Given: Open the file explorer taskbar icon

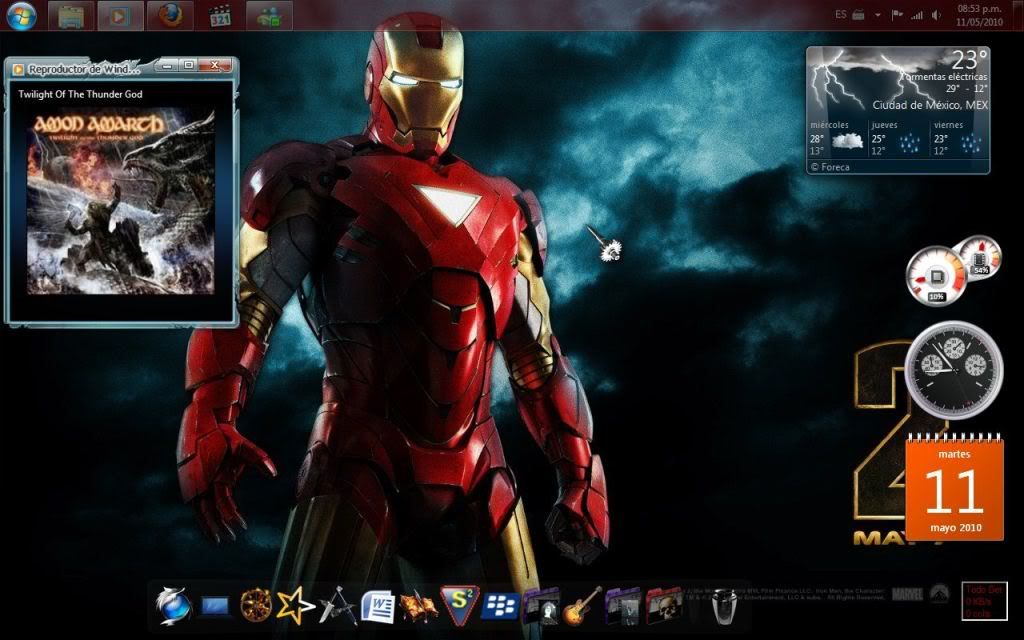Looking at the screenshot, I should point(71,16).
